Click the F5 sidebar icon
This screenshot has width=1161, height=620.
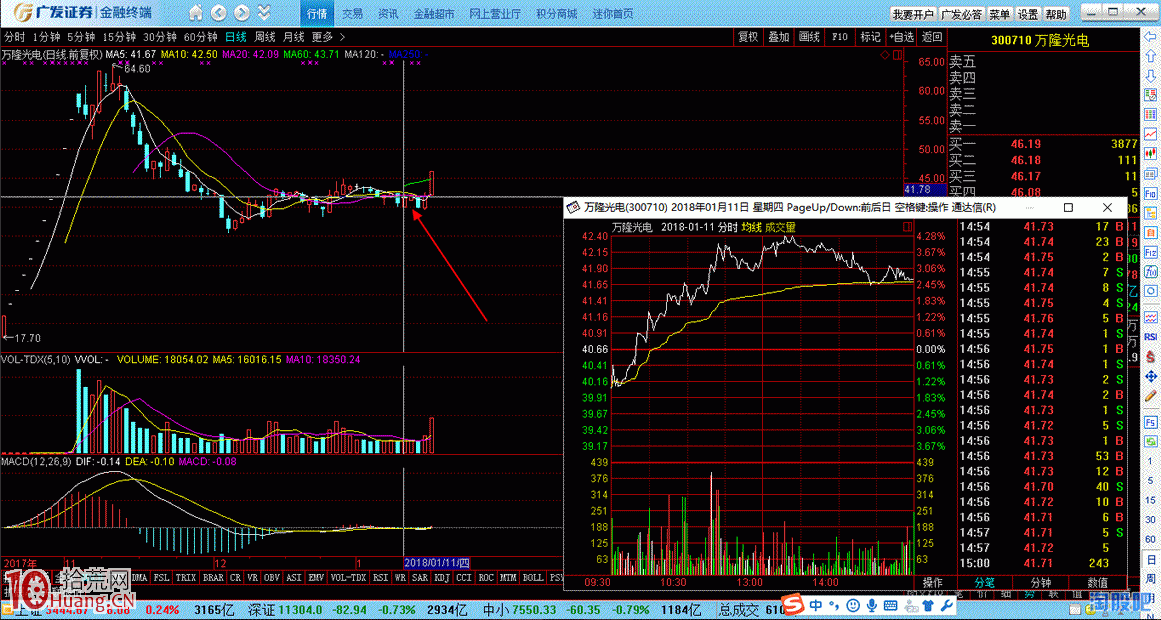coord(1151,422)
